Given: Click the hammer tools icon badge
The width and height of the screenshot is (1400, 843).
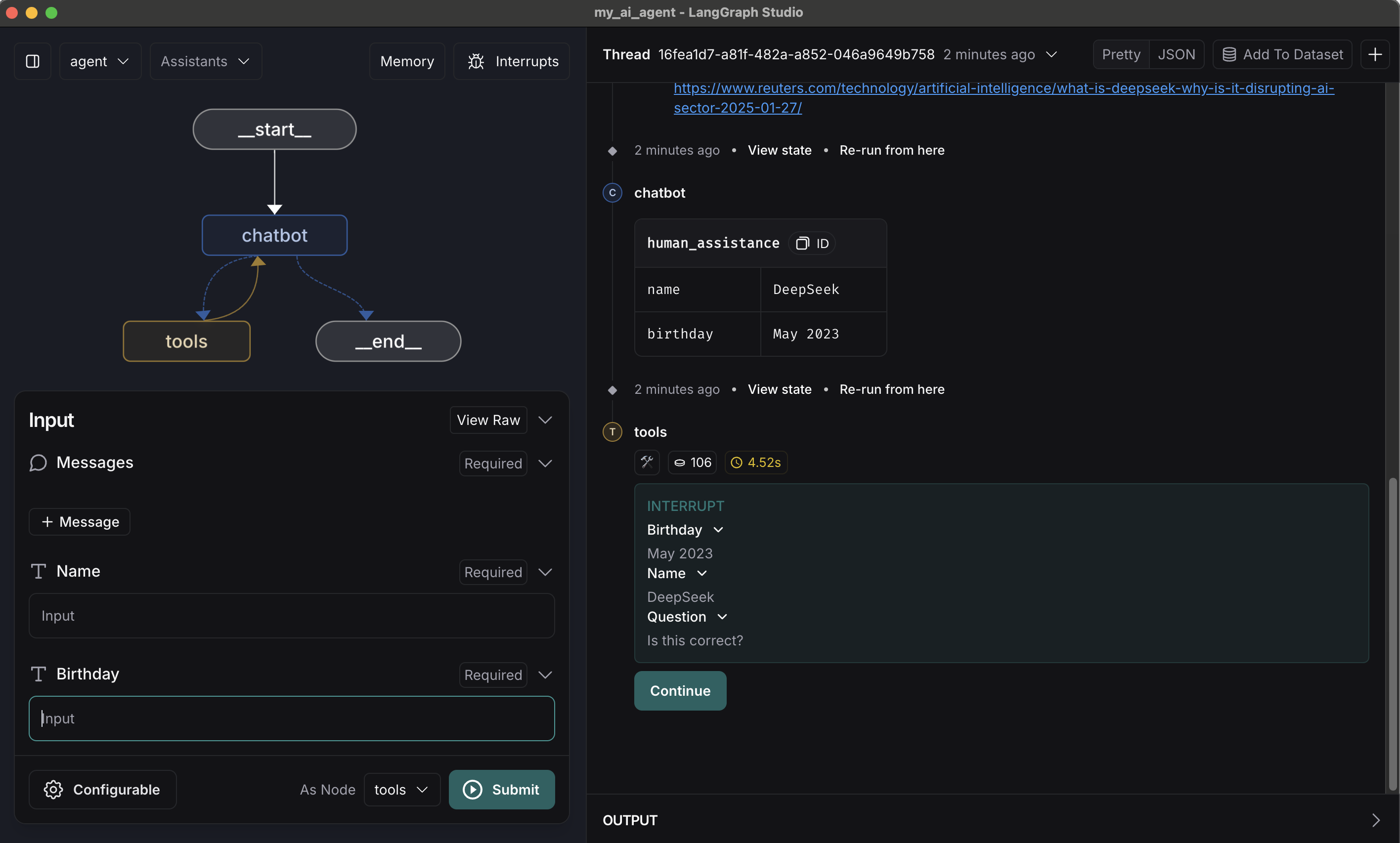Looking at the screenshot, I should click(x=647, y=463).
